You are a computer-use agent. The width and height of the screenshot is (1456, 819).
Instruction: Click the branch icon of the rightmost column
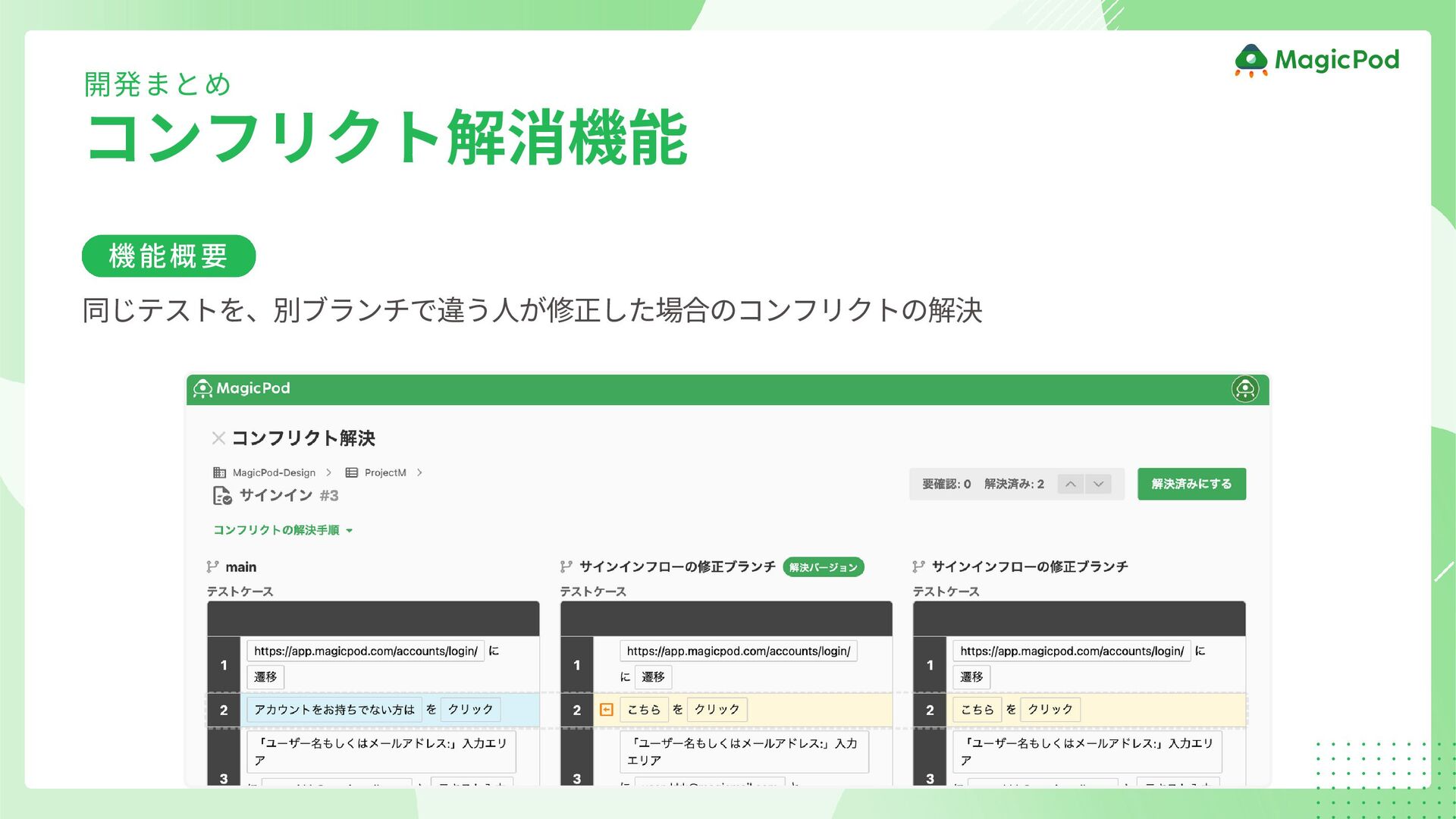(918, 566)
